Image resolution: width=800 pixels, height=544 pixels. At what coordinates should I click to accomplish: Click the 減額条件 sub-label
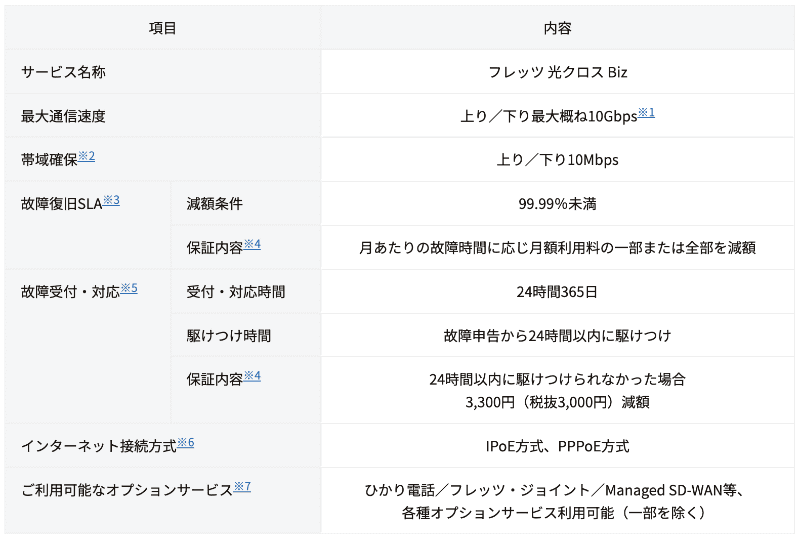coord(214,204)
